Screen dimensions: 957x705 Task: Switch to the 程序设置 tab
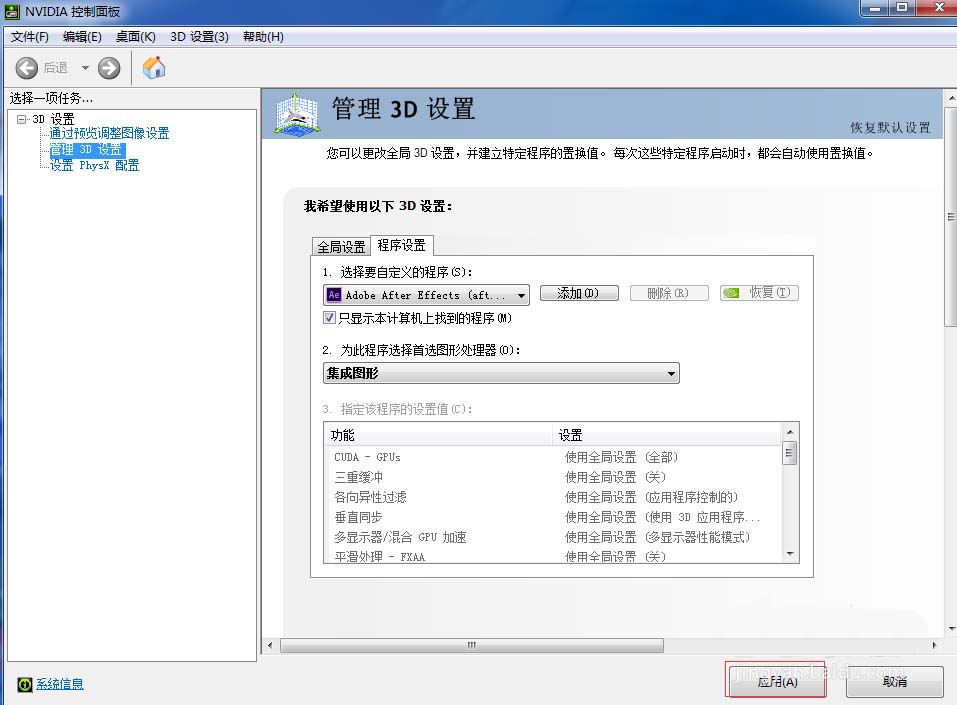[402, 245]
